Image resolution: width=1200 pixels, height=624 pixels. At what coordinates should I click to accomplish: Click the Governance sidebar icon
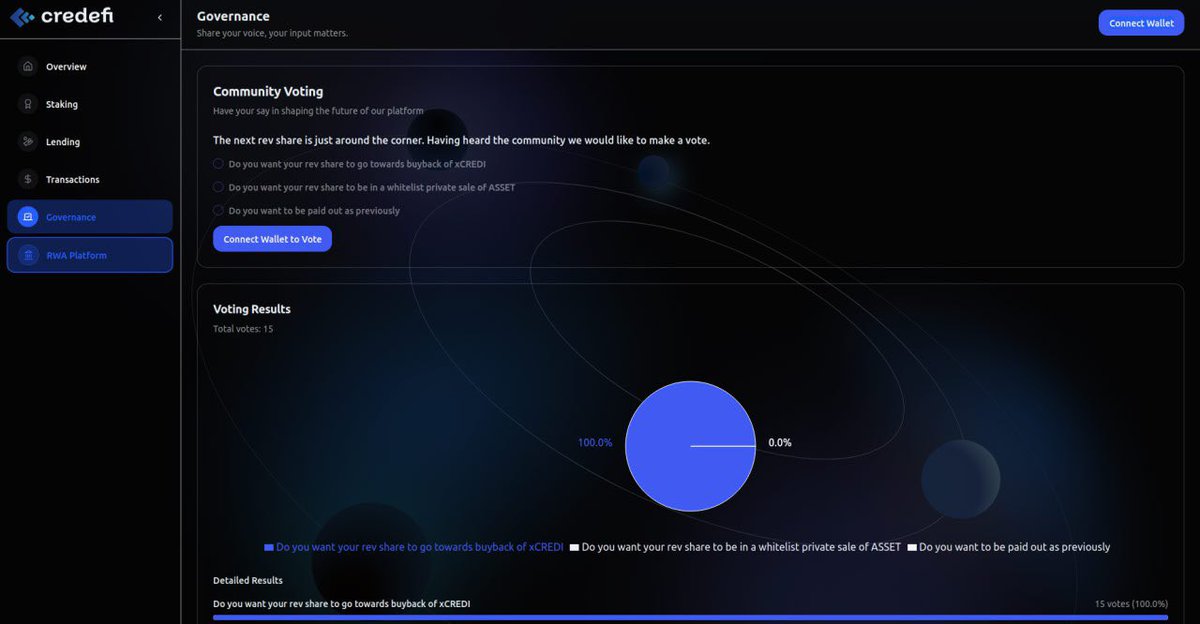pos(28,217)
